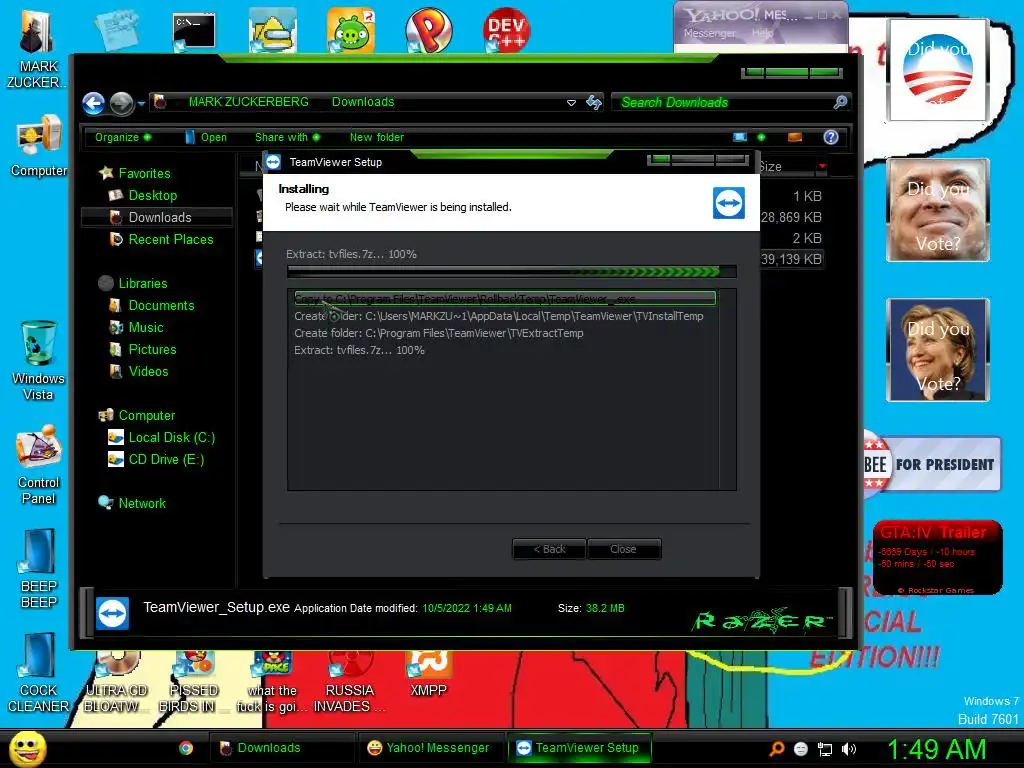
Task: Open Documents library
Action: click(x=152, y=306)
